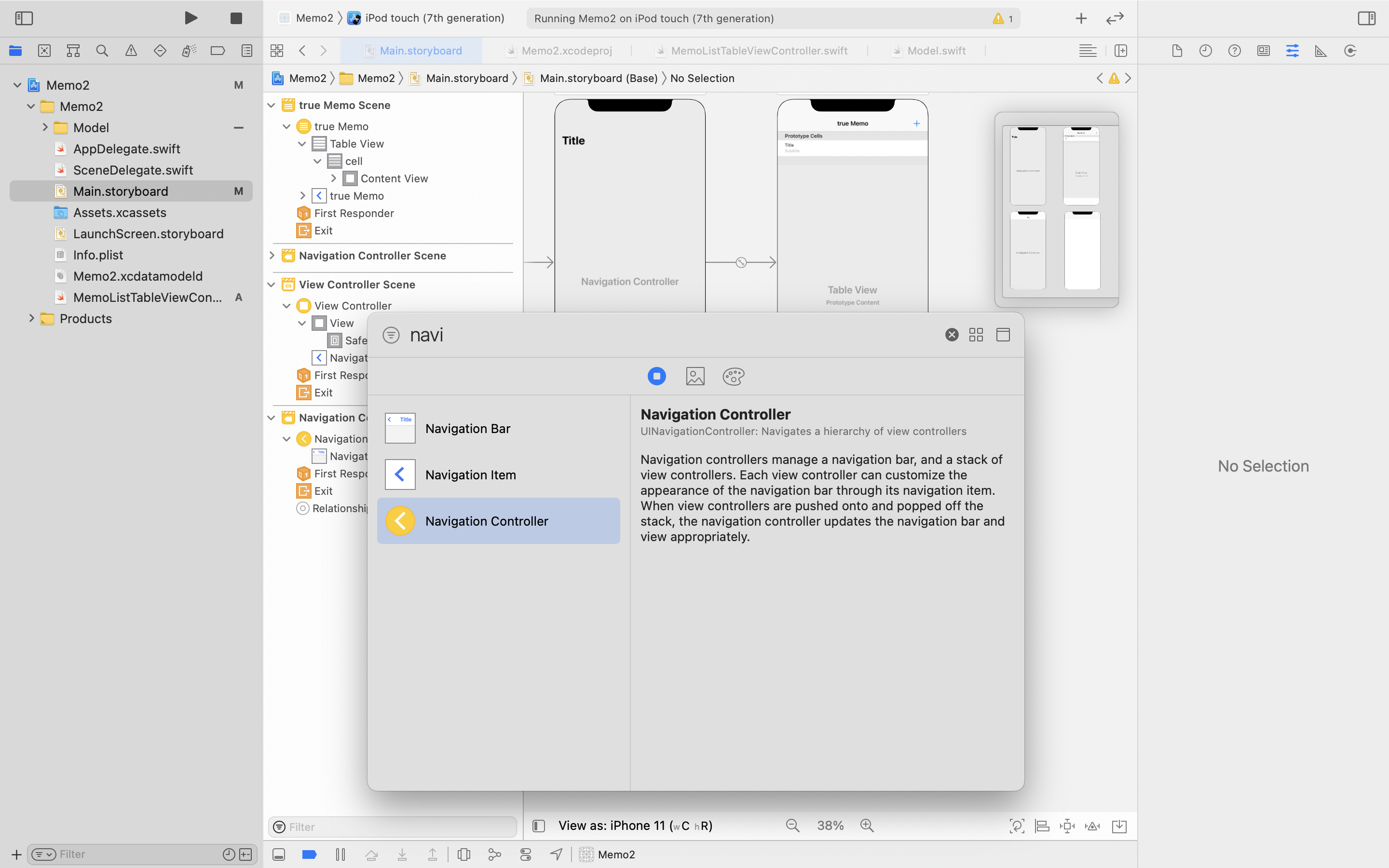Screen dimensions: 1389x868
Task: Click the Run (play) button
Action: [191, 18]
